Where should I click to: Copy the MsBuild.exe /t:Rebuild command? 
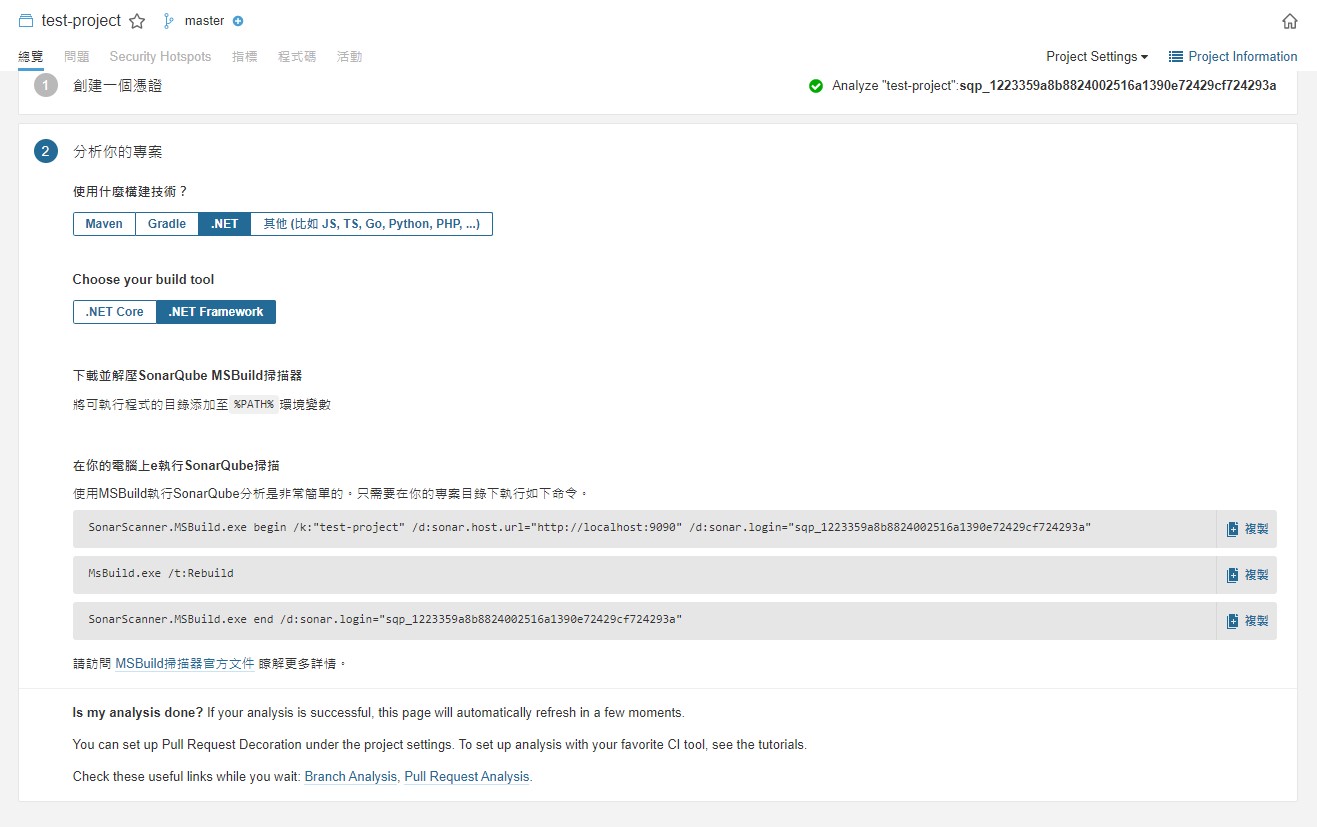click(1247, 575)
